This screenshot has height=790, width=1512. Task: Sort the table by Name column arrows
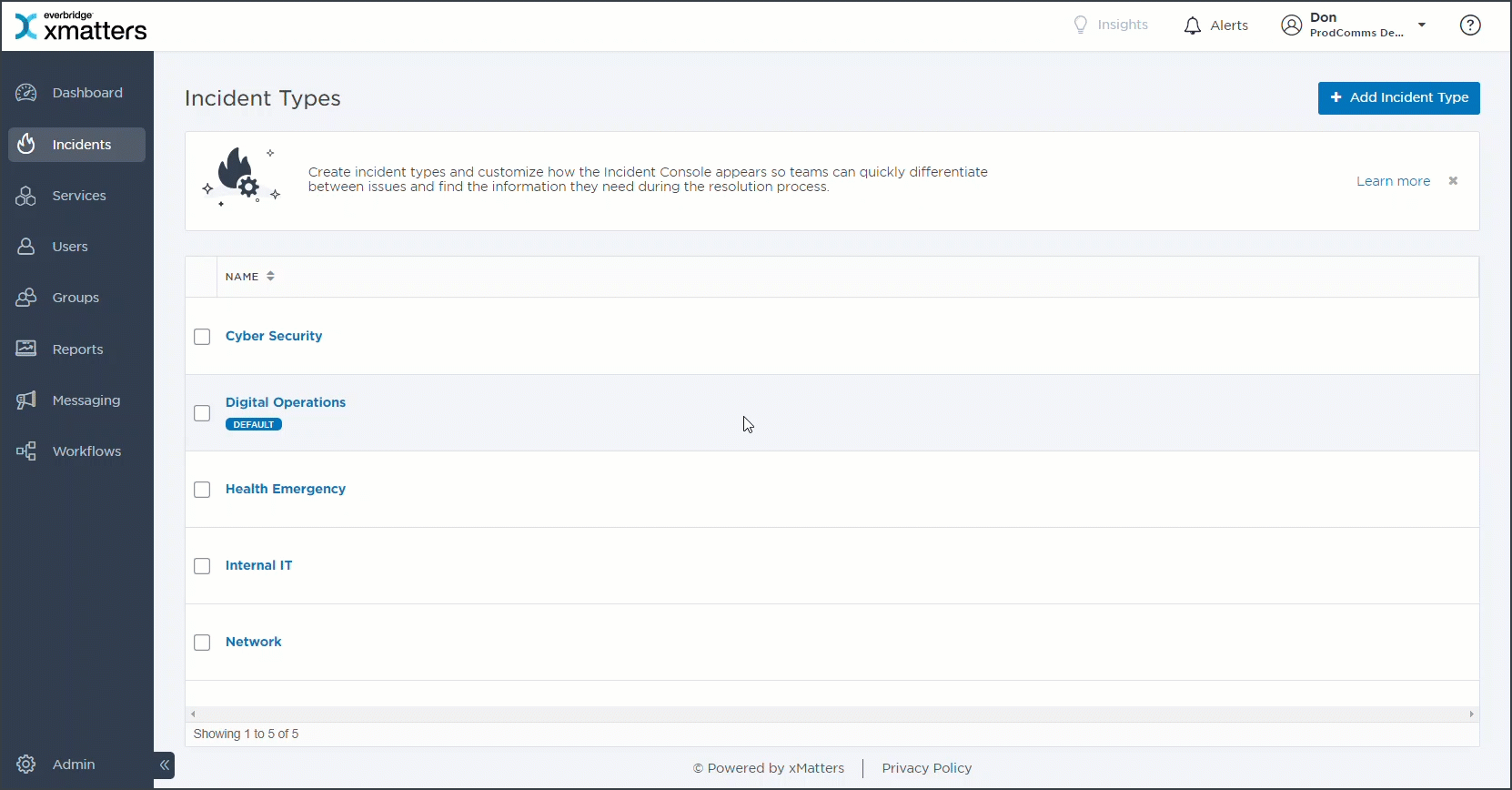[x=270, y=277]
